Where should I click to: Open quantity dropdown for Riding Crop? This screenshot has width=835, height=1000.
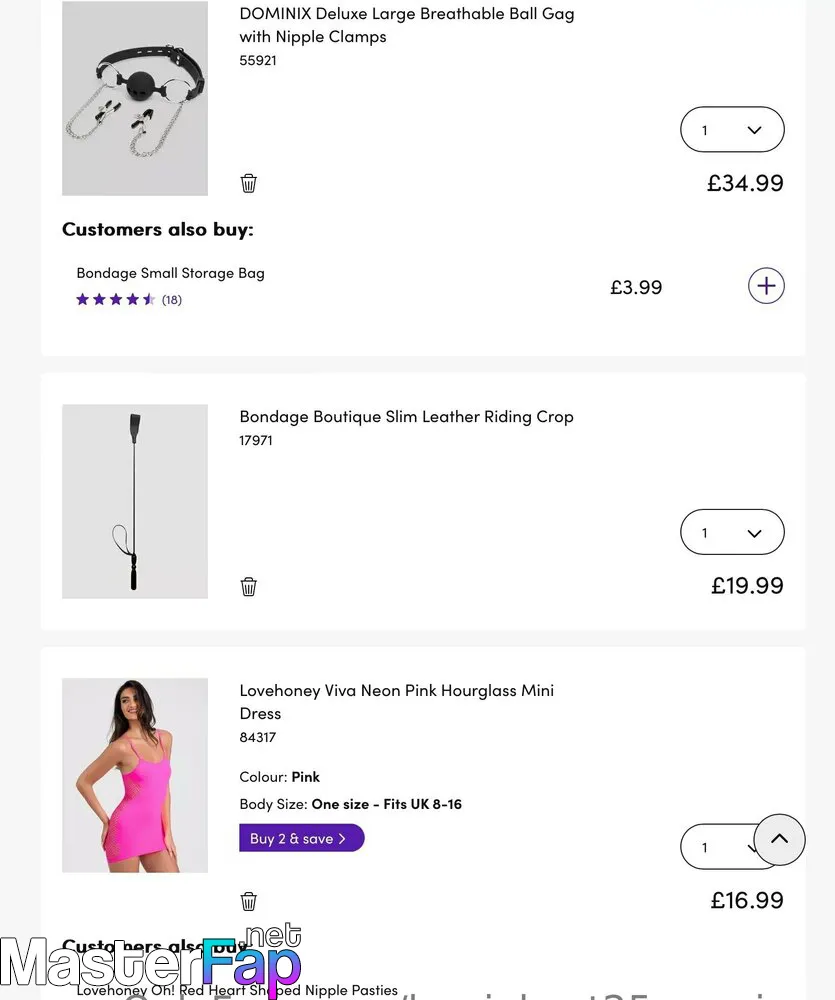coord(732,532)
